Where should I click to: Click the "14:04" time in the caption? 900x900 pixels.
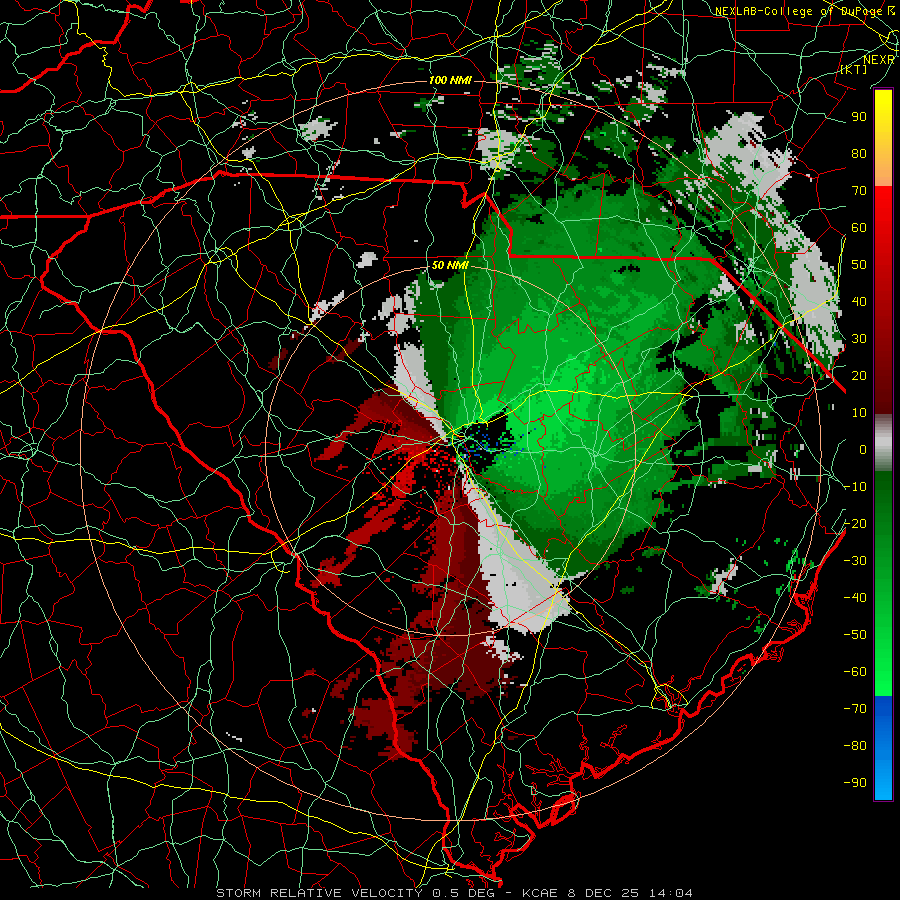(x=672, y=893)
